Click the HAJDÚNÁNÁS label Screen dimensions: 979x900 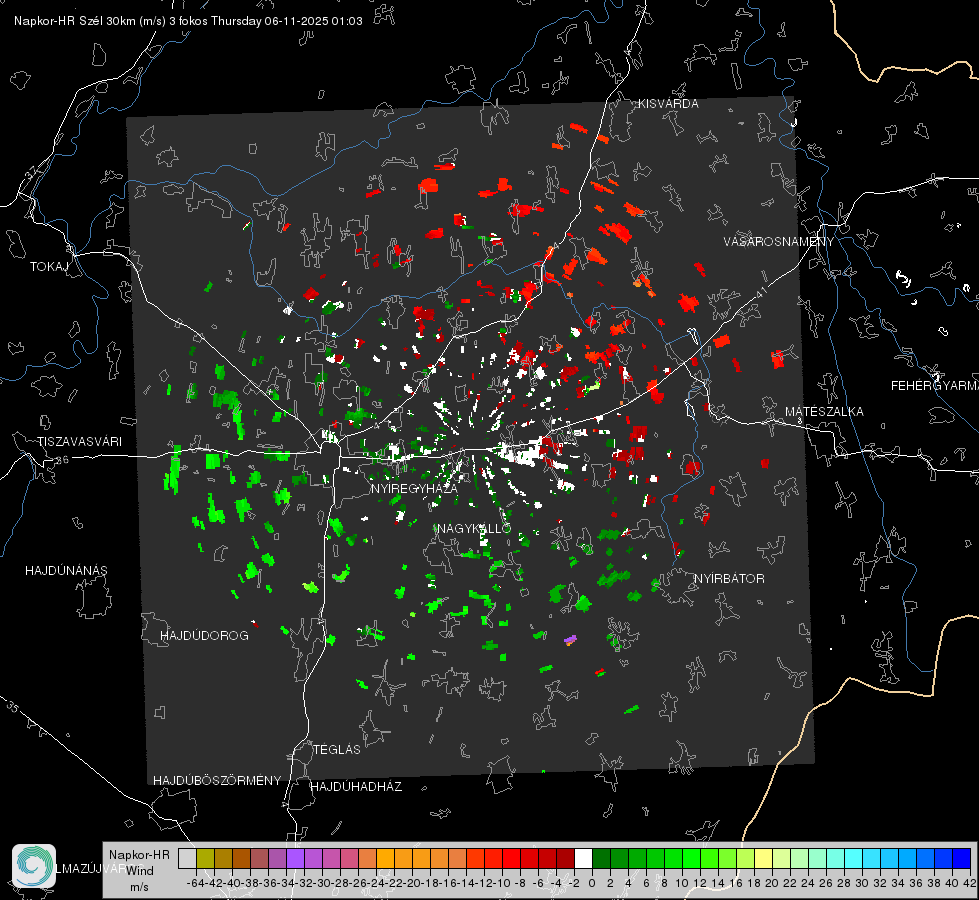[66, 570]
